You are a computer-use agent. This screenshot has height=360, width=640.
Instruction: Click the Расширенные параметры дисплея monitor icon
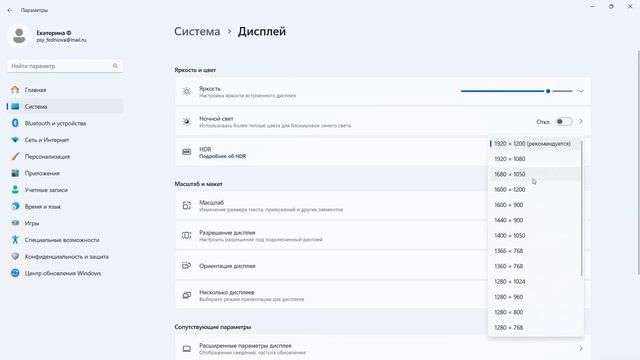(x=187, y=349)
